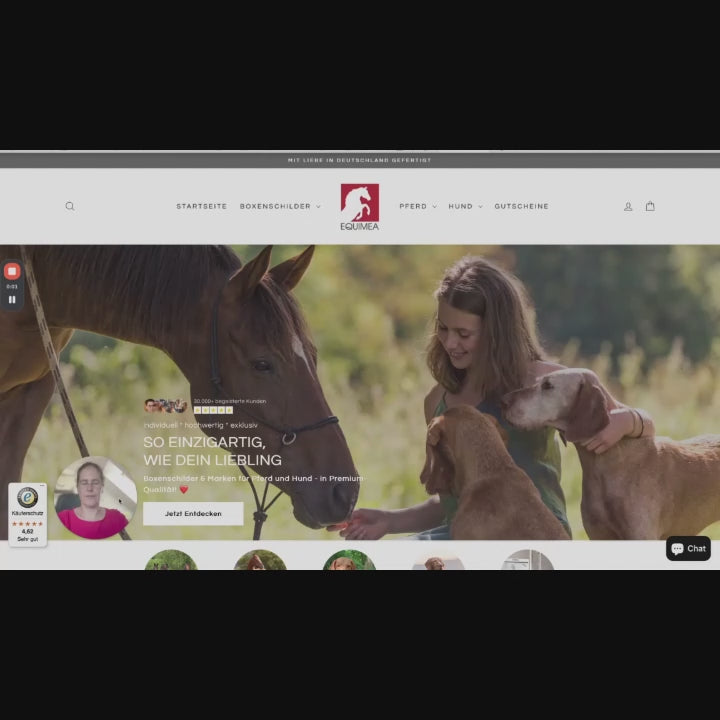Click the customer avatars group in the hero
The image size is (720, 720).
165,405
